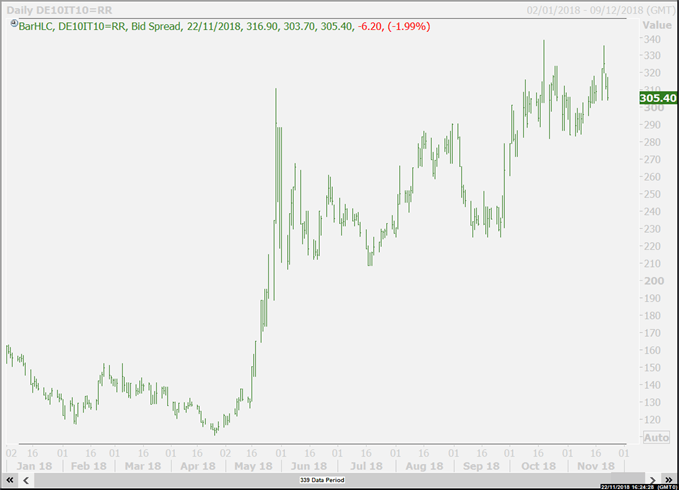679x490 pixels.
Task: Click the Feb 18 month label
Action: (x=88, y=466)
